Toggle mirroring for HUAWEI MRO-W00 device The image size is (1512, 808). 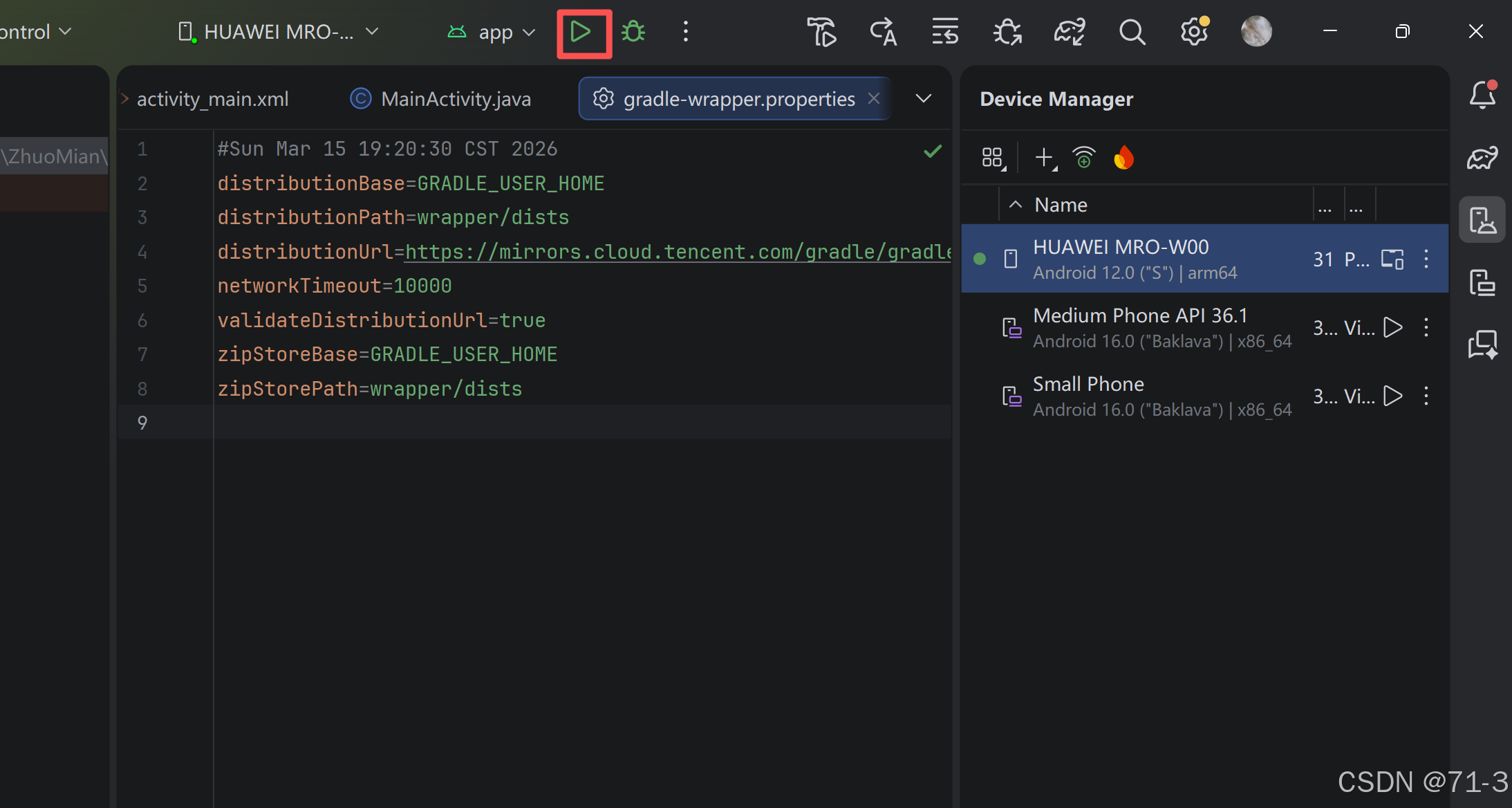(x=1392, y=259)
